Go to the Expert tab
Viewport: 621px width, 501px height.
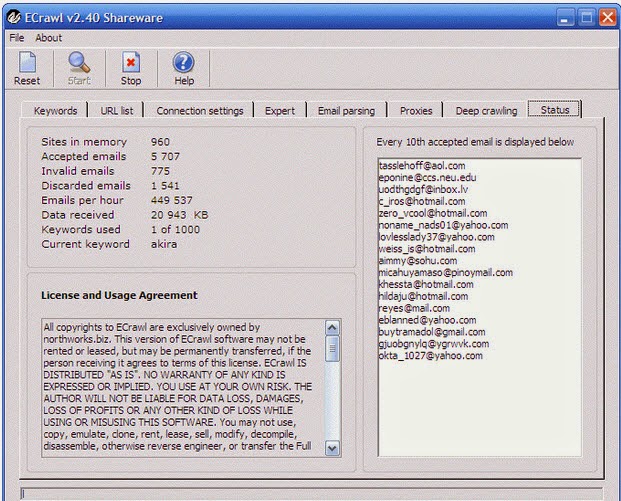[280, 110]
